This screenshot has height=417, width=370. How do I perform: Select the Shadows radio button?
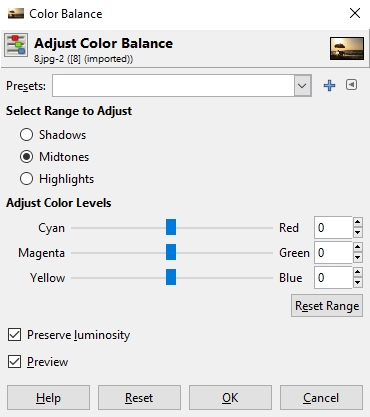coord(26,135)
